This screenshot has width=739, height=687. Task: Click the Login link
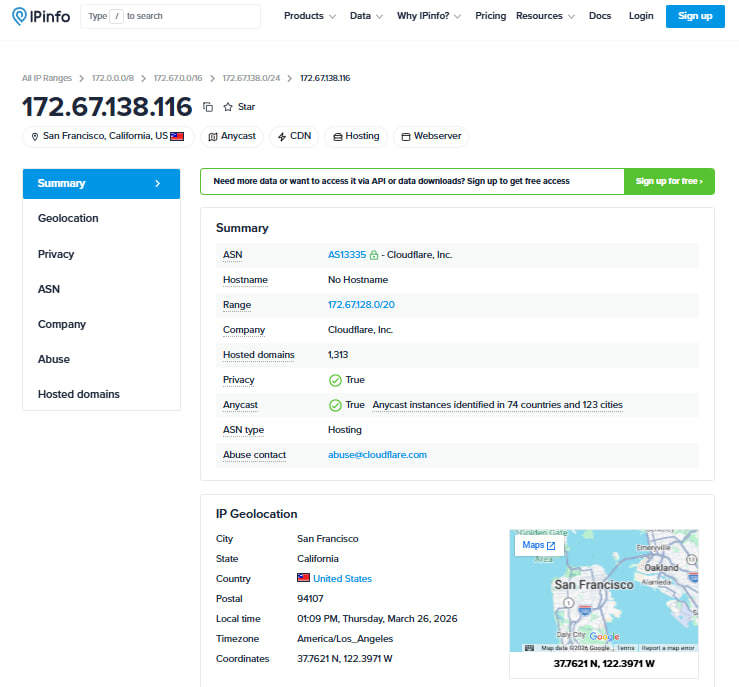(x=641, y=16)
